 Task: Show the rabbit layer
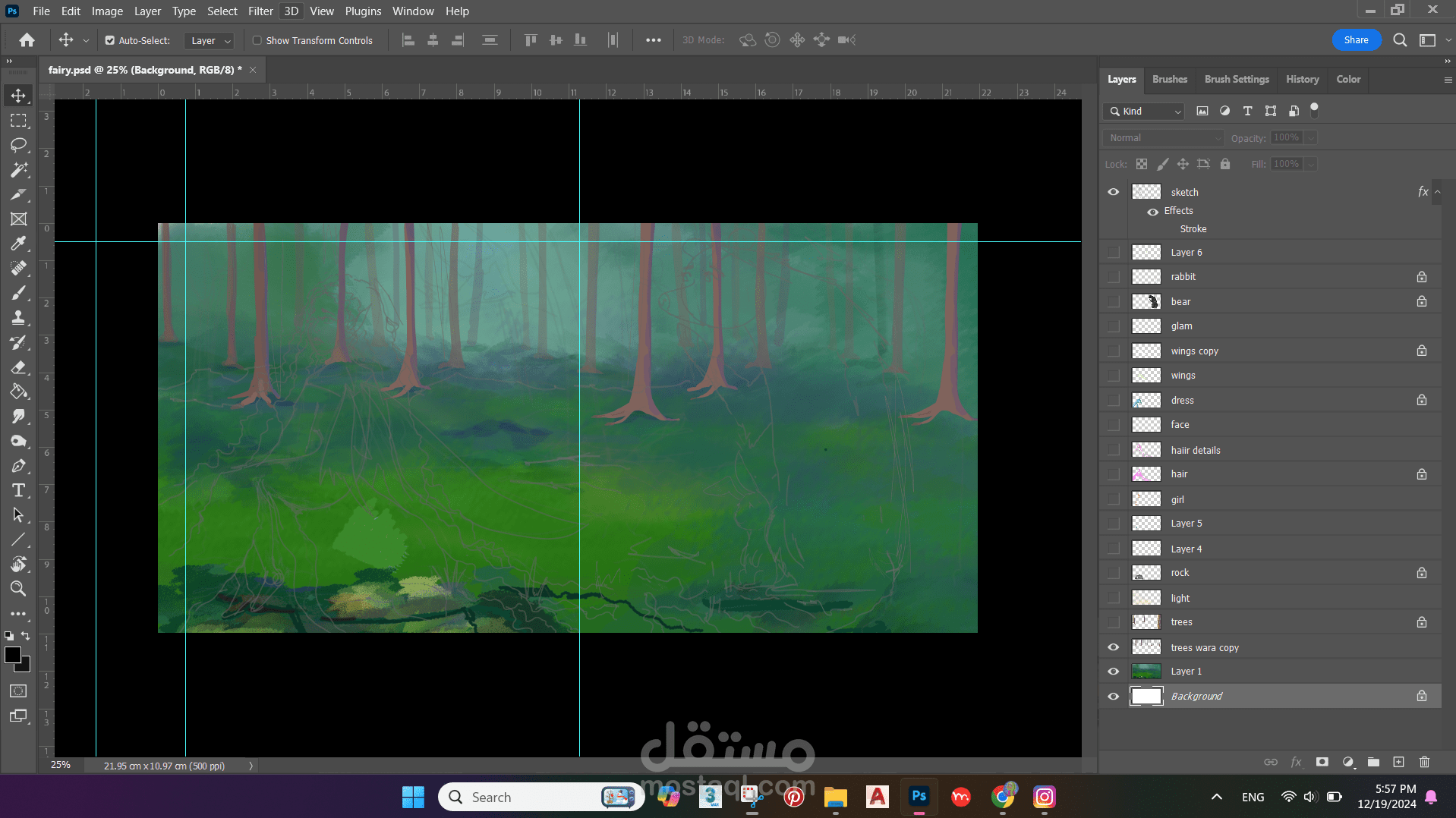click(1113, 277)
